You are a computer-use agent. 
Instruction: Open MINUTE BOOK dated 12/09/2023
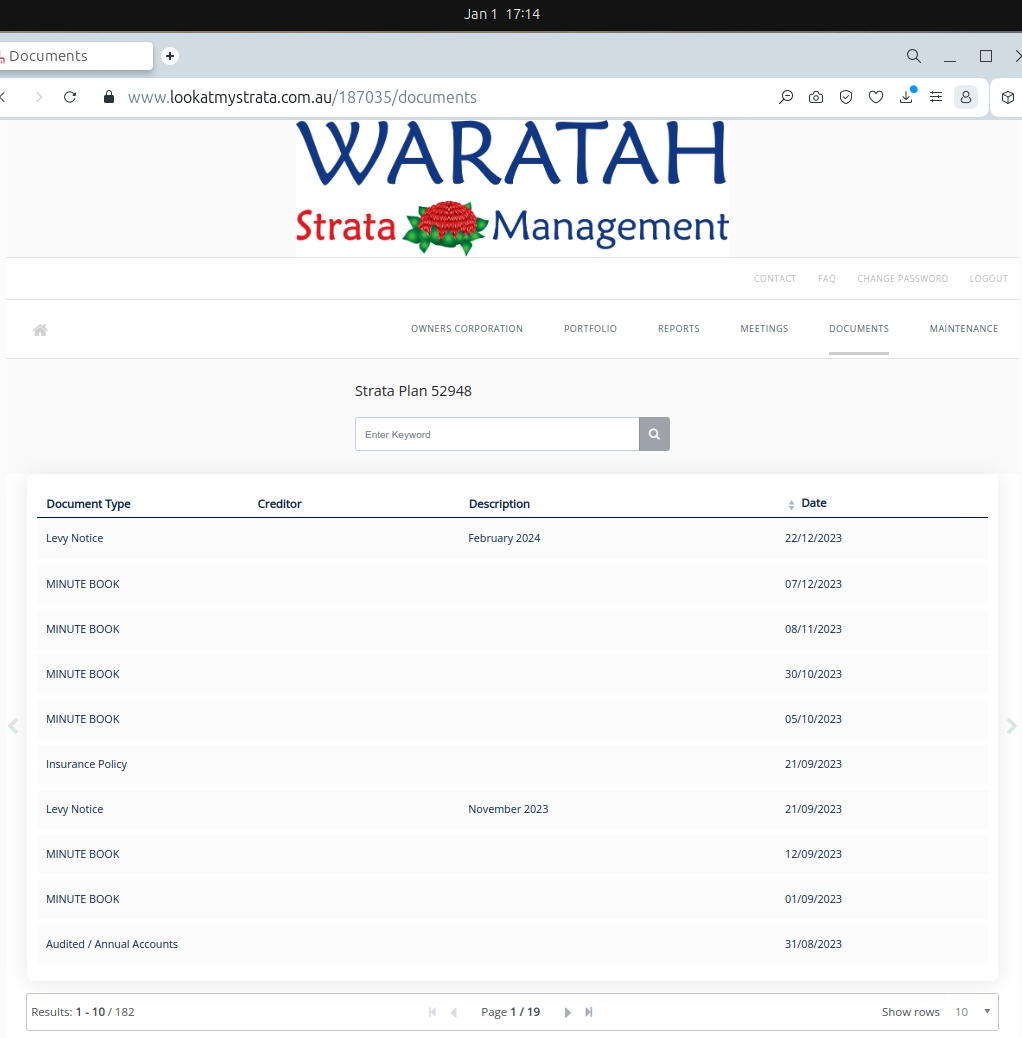[512, 854]
